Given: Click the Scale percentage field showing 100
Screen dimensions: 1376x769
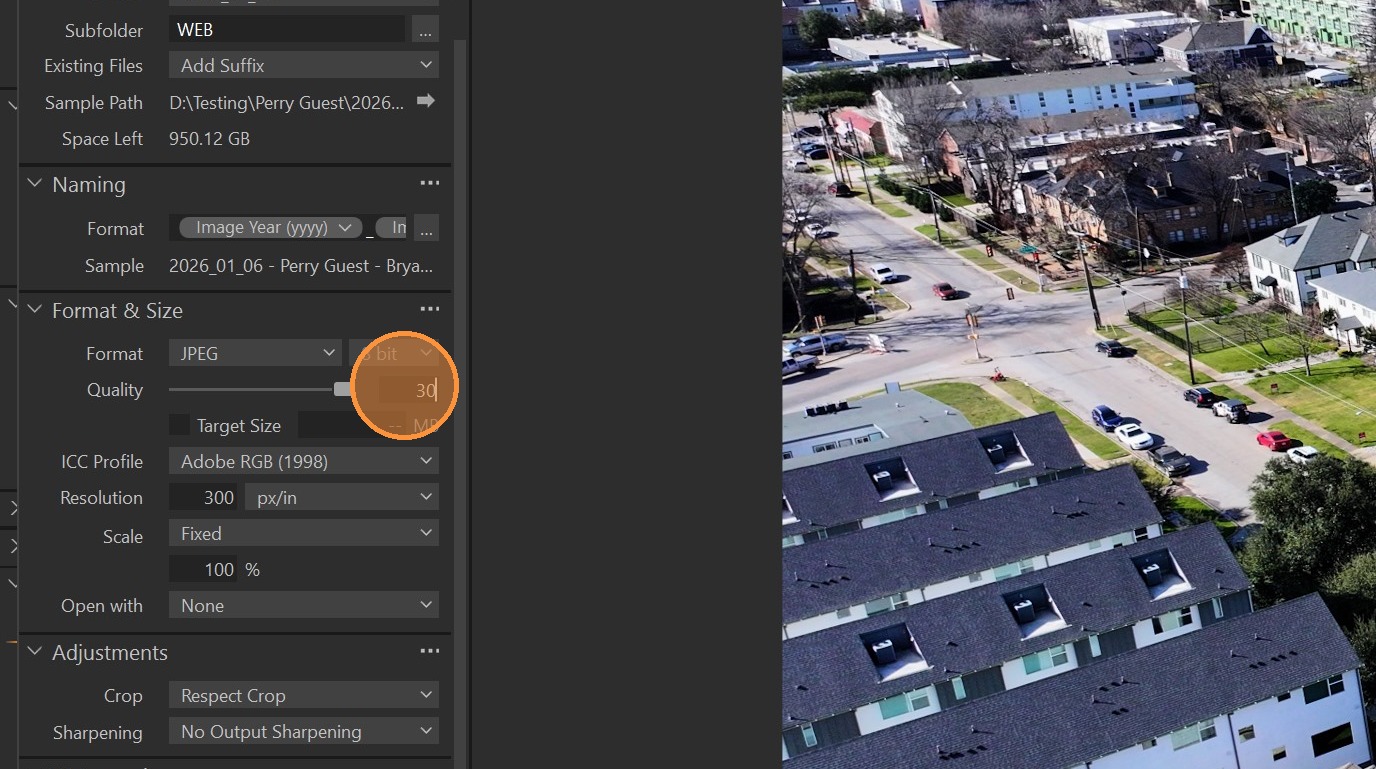Looking at the screenshot, I should [x=203, y=569].
